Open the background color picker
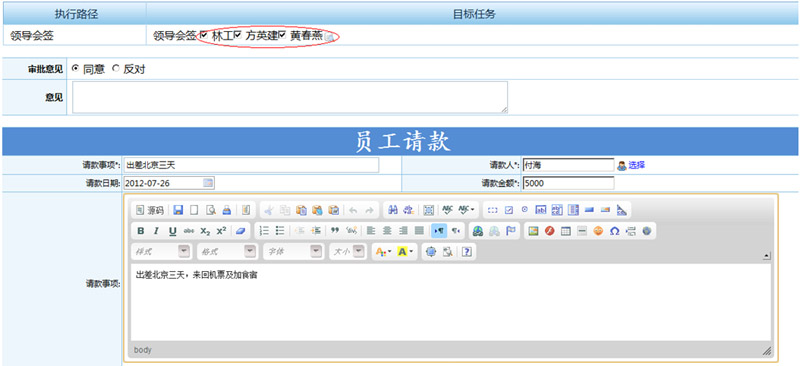The width and height of the screenshot is (800, 366). (406, 251)
